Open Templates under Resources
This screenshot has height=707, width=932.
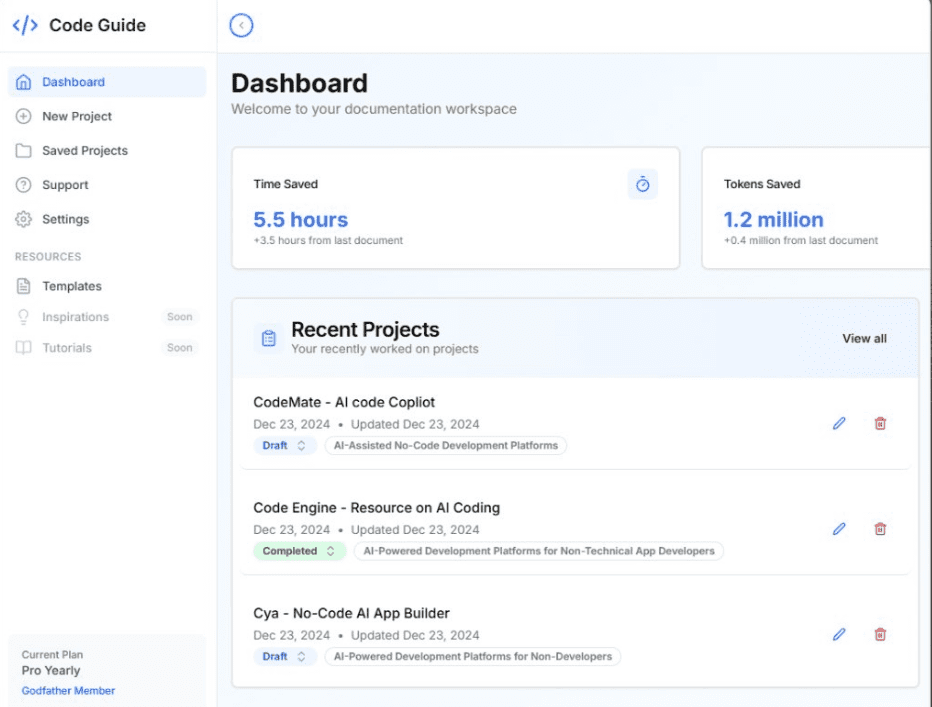pos(107,286)
